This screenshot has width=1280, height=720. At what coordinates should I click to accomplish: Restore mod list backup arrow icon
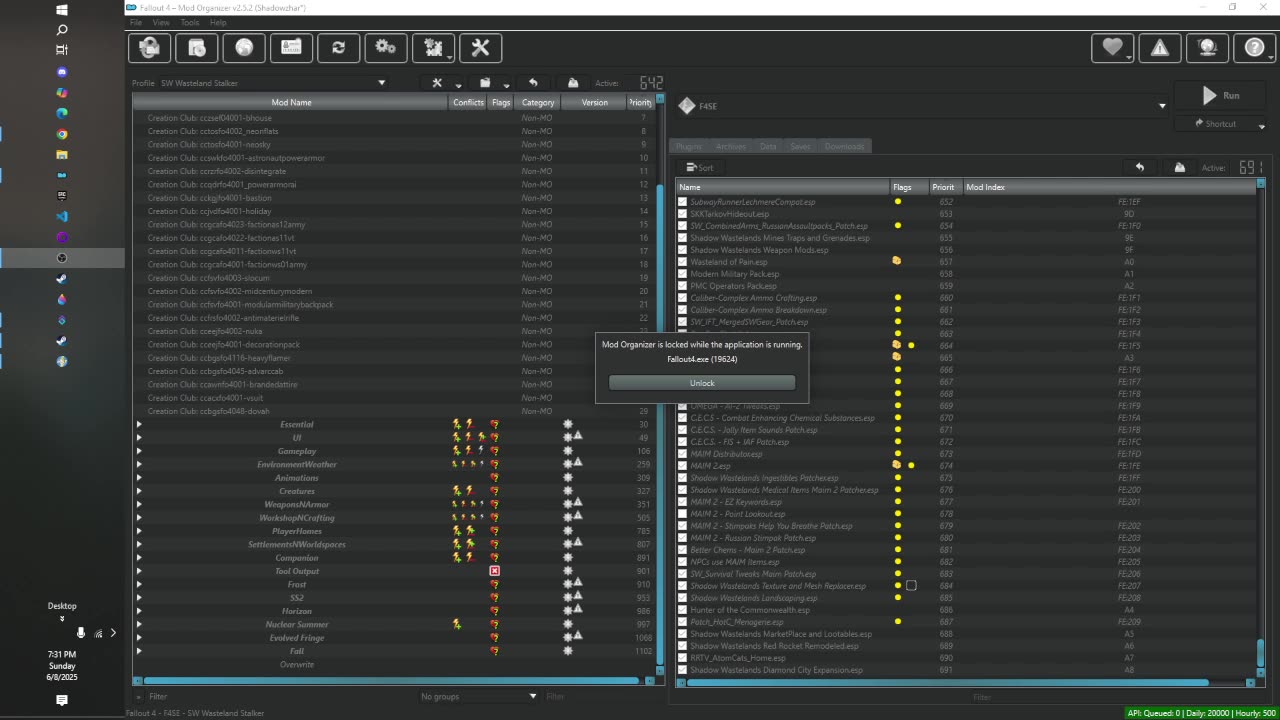(x=533, y=83)
